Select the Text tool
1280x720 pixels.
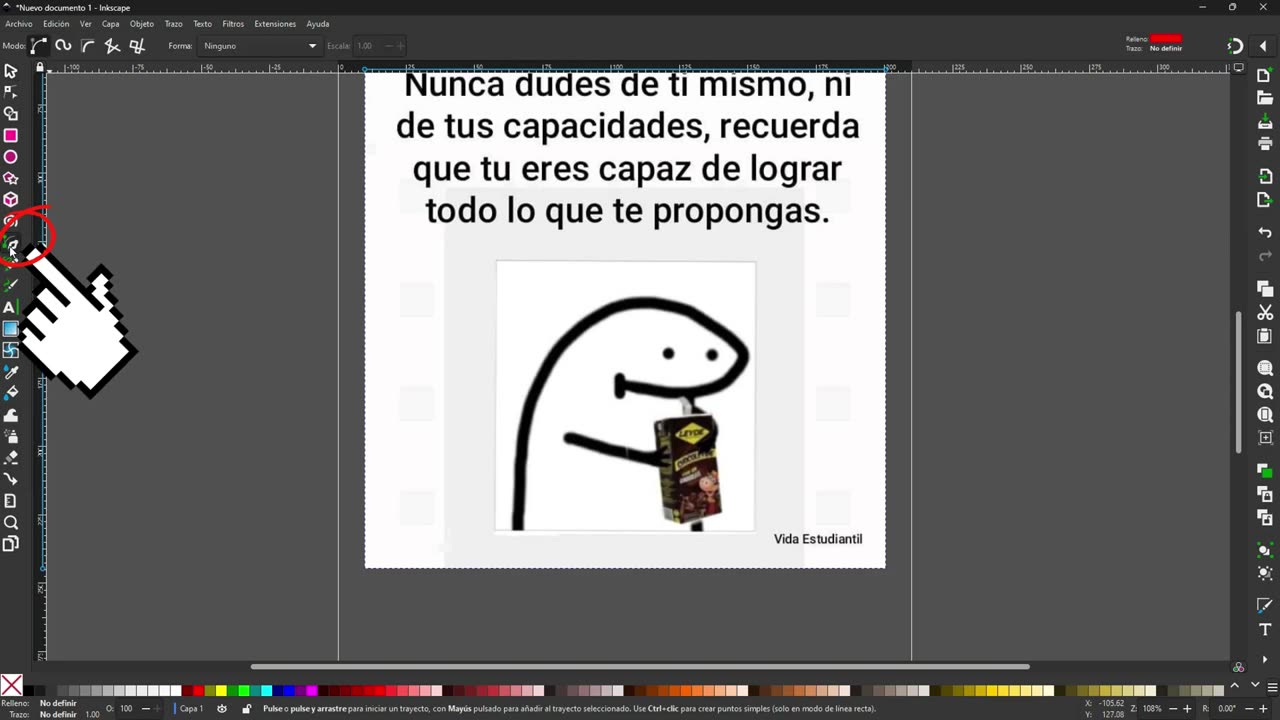pos(11,307)
